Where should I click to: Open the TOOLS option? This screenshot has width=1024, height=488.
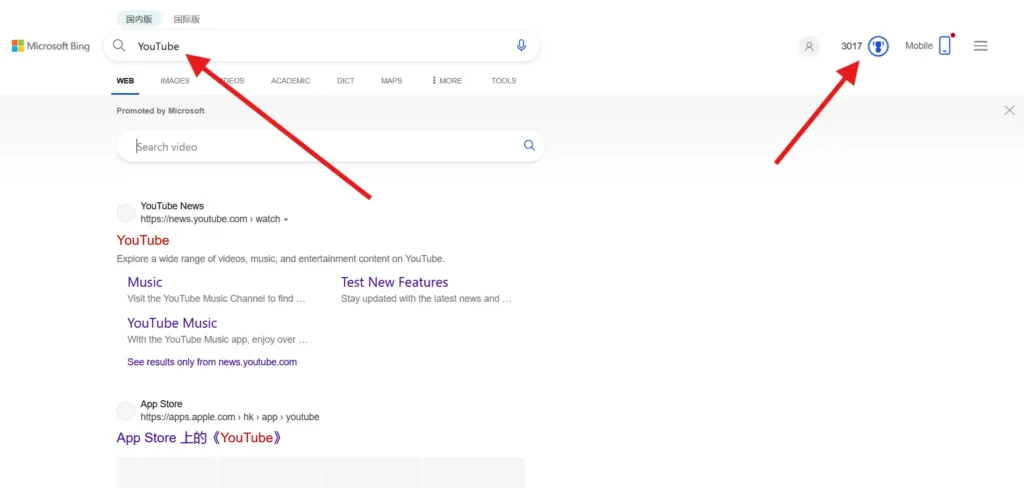pos(504,80)
